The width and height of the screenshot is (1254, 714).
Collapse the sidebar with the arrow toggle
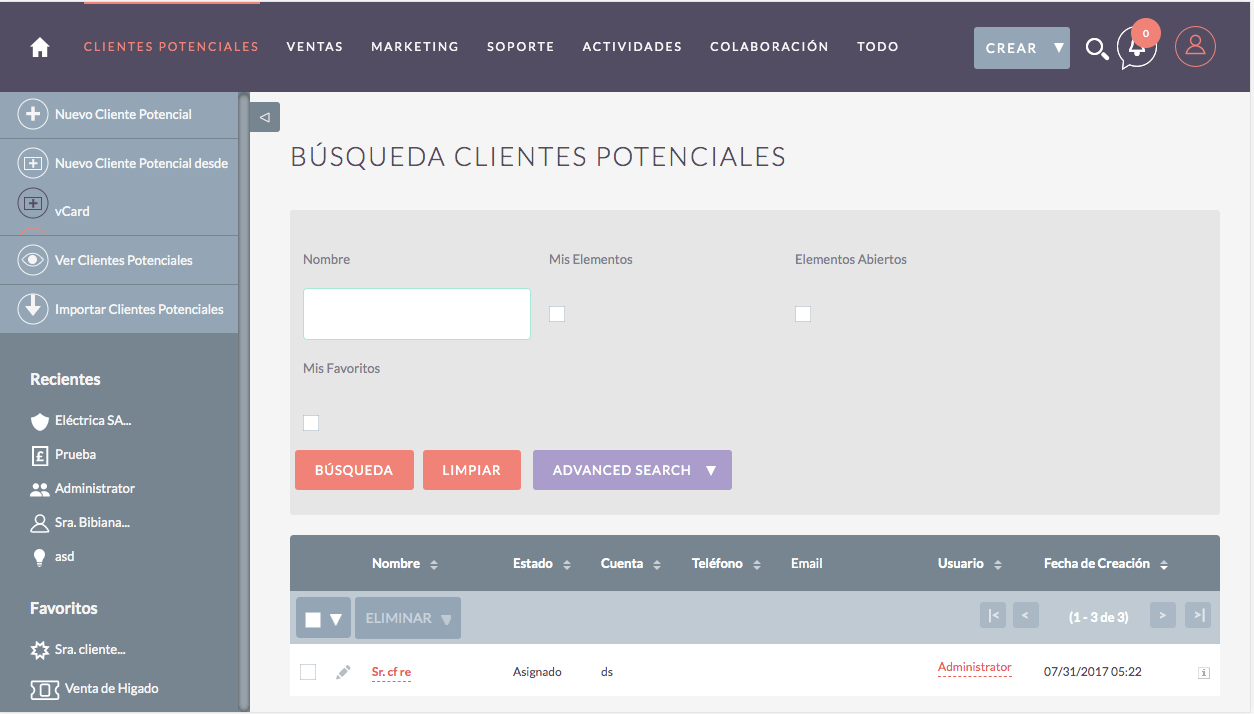265,117
